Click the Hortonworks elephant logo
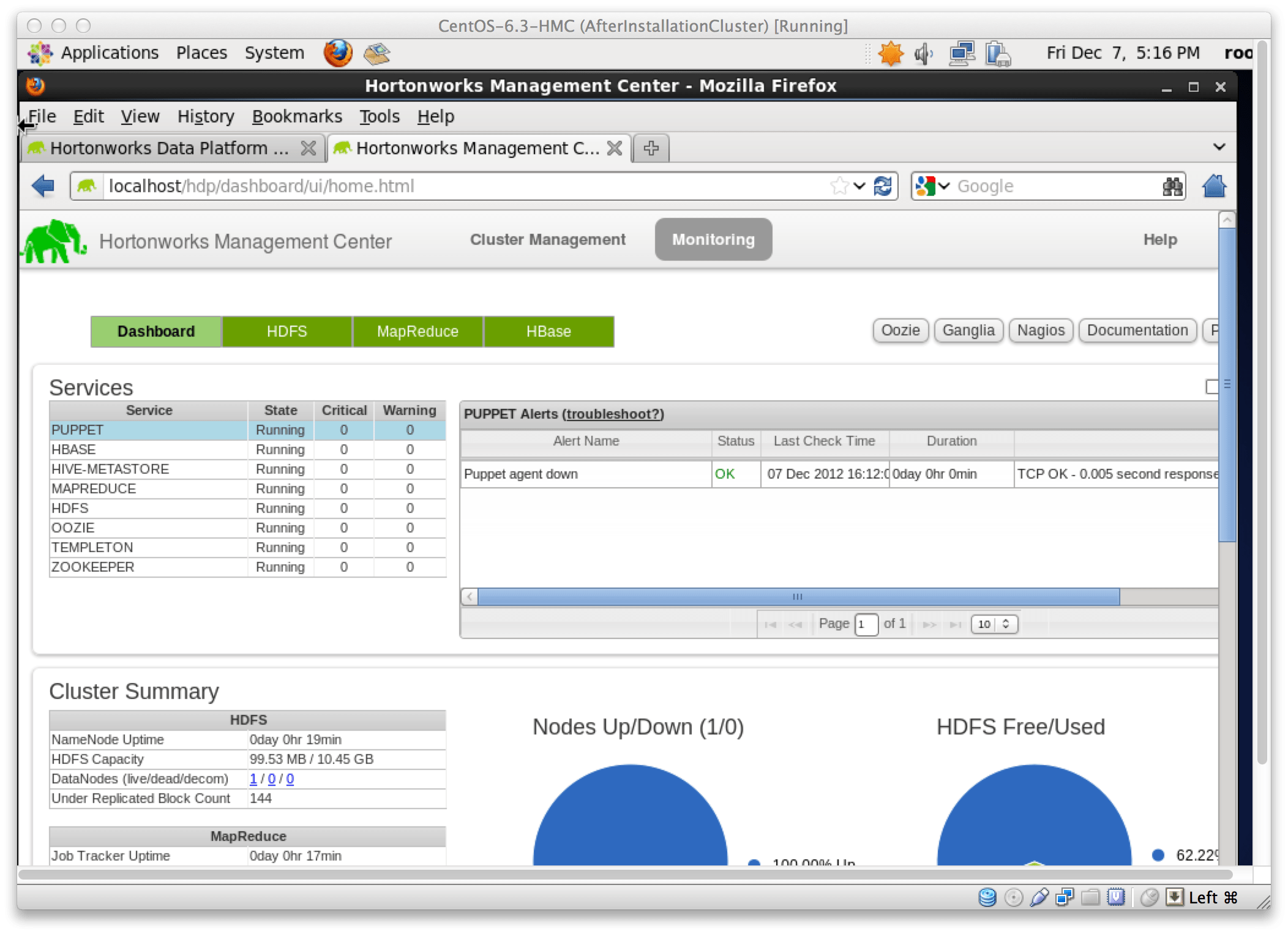The height and width of the screenshot is (934, 1288). point(54,242)
